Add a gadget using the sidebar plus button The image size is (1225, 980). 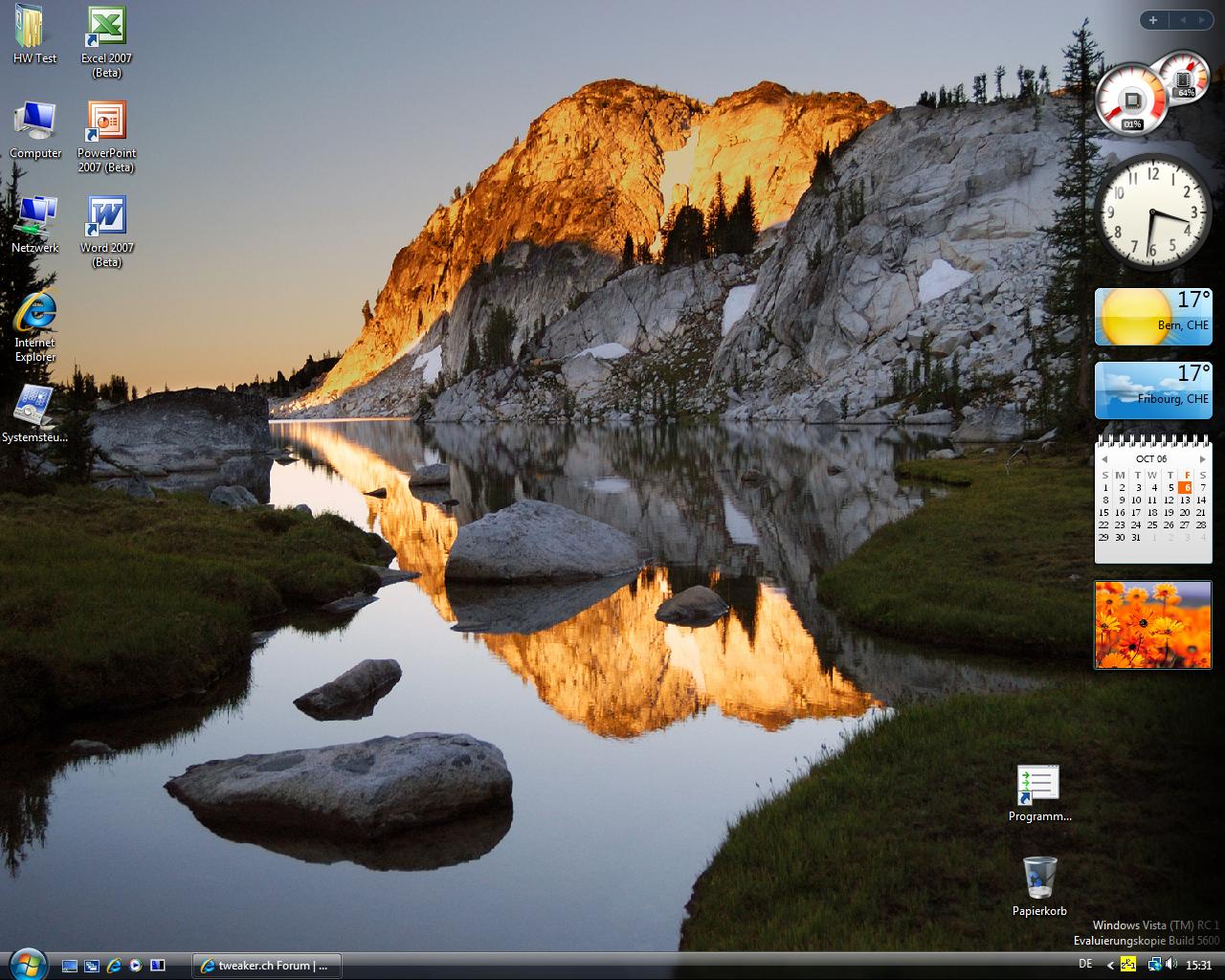coord(1152,20)
